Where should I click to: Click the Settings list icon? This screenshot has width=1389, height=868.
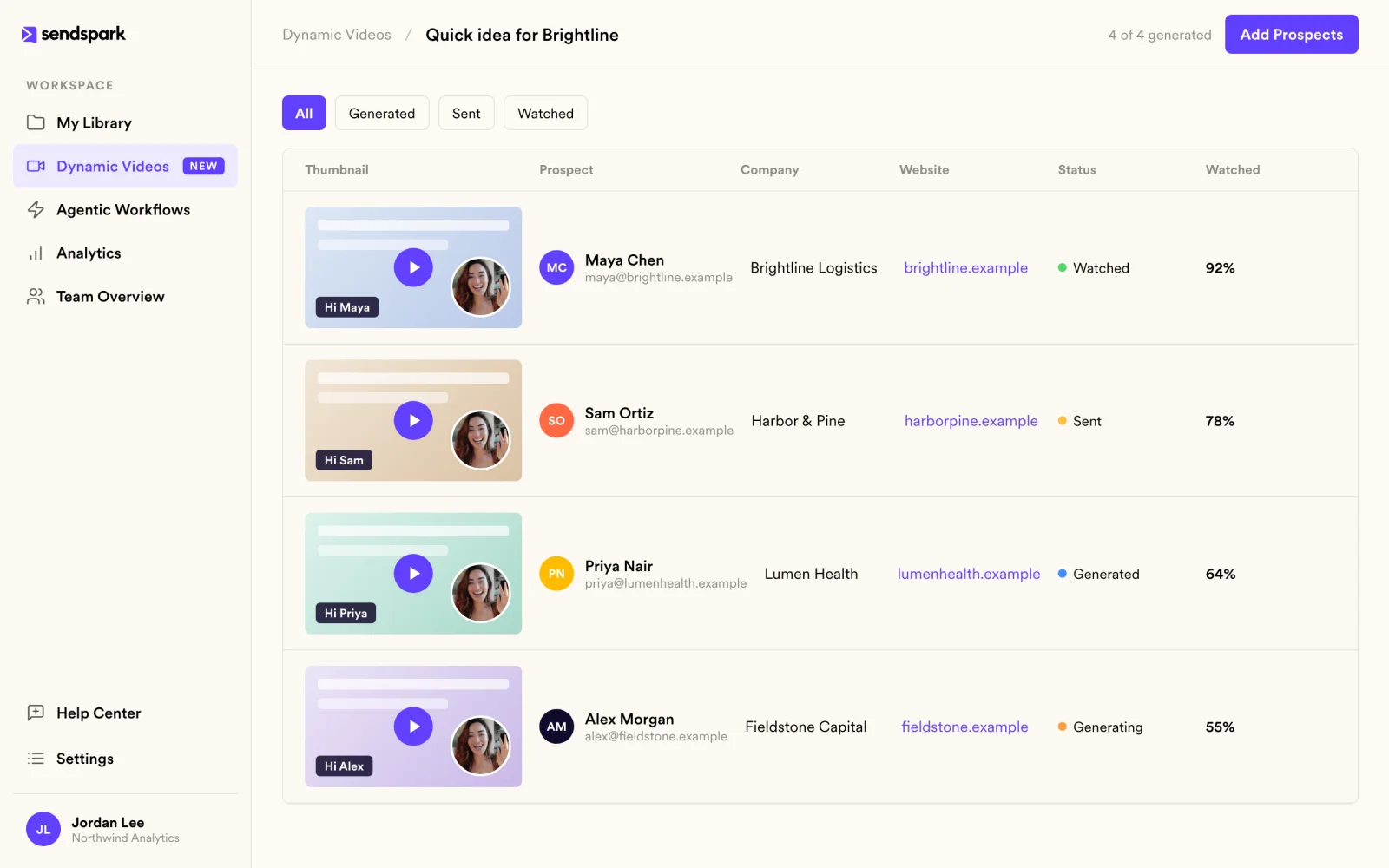tap(36, 758)
